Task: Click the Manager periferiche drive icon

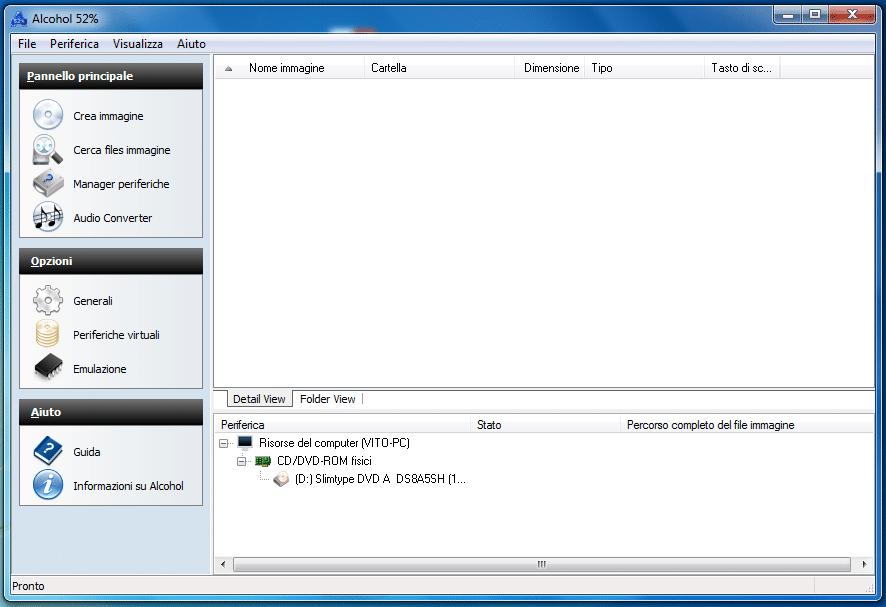Action: coord(48,184)
